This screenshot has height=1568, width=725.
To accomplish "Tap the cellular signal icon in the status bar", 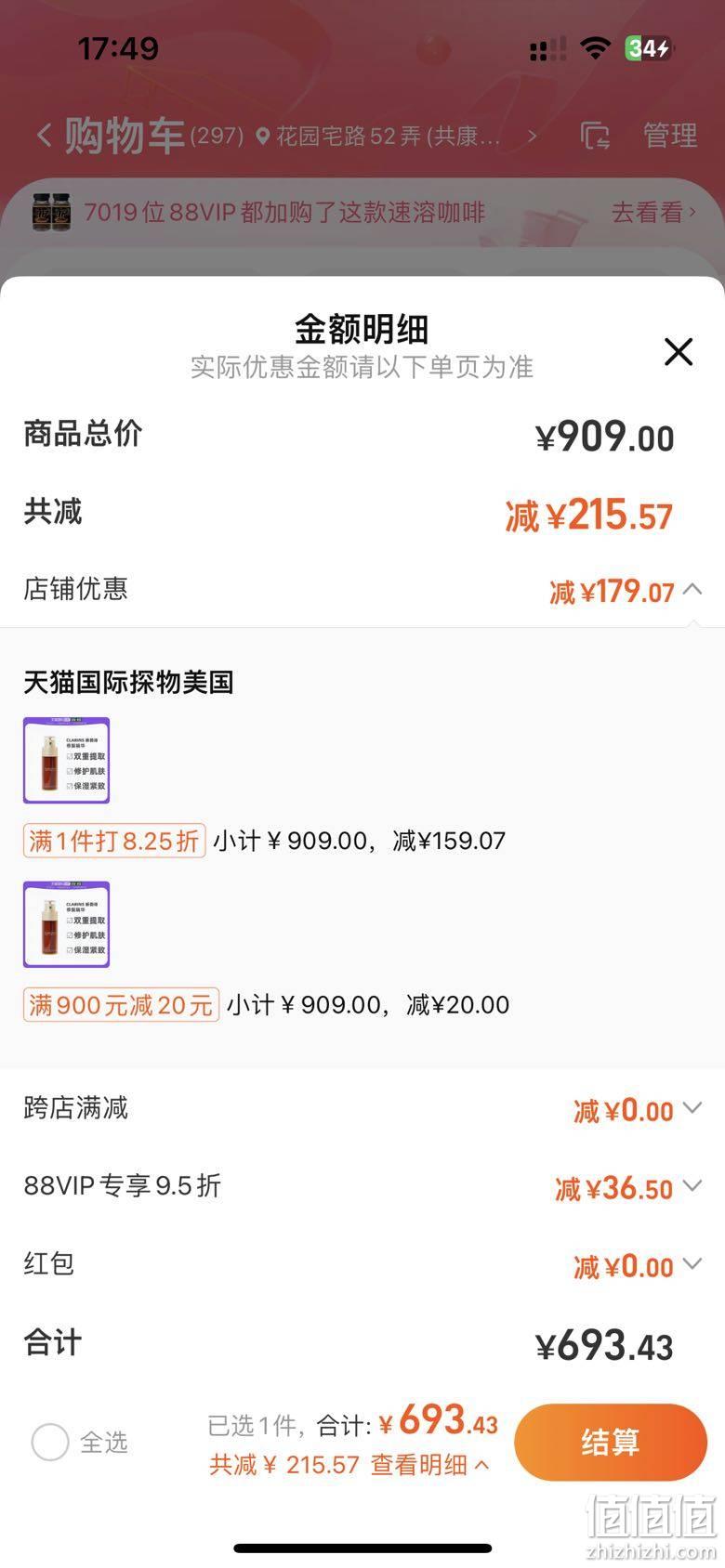I will click(x=547, y=49).
